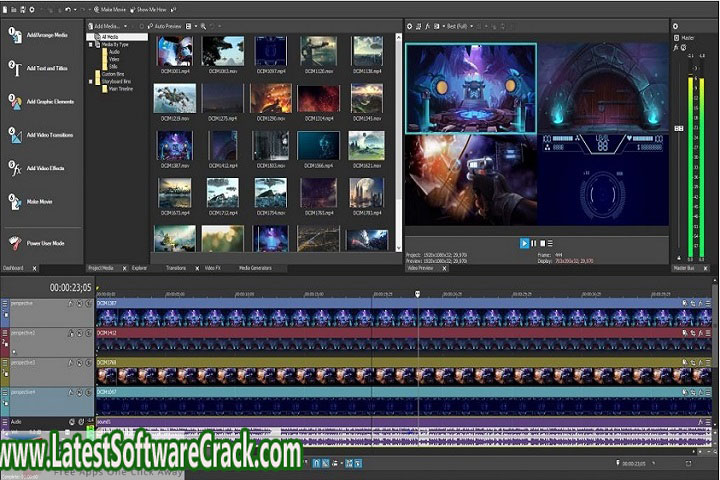Viewport: 720px width, 480px height.
Task: Mute the perspective3 video track
Action: (x=79, y=363)
